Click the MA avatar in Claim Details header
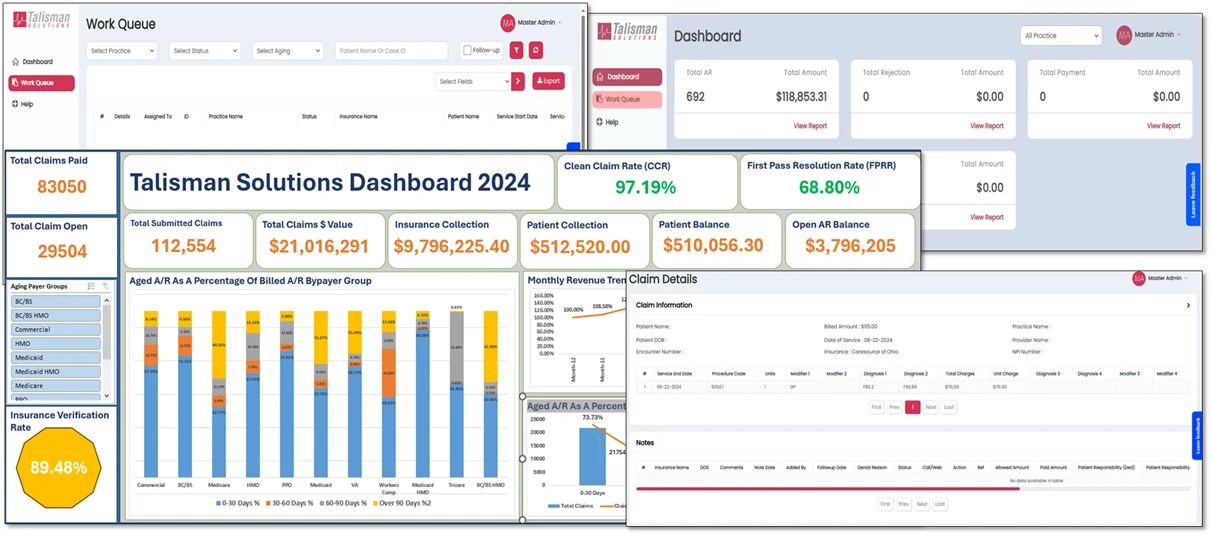Image resolution: width=1211 pixels, height=535 pixels. pos(1138,278)
